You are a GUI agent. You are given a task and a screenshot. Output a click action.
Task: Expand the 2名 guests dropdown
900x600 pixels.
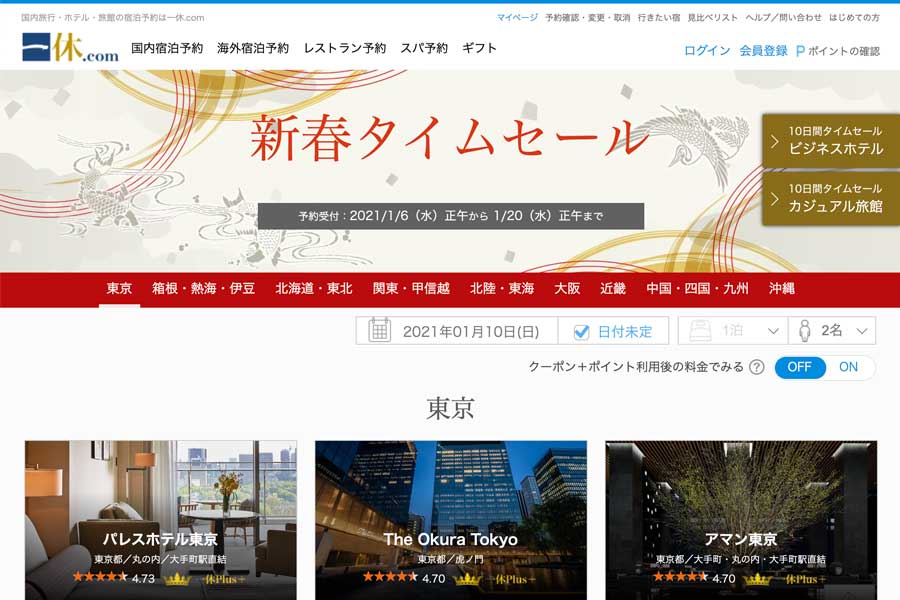[832, 331]
